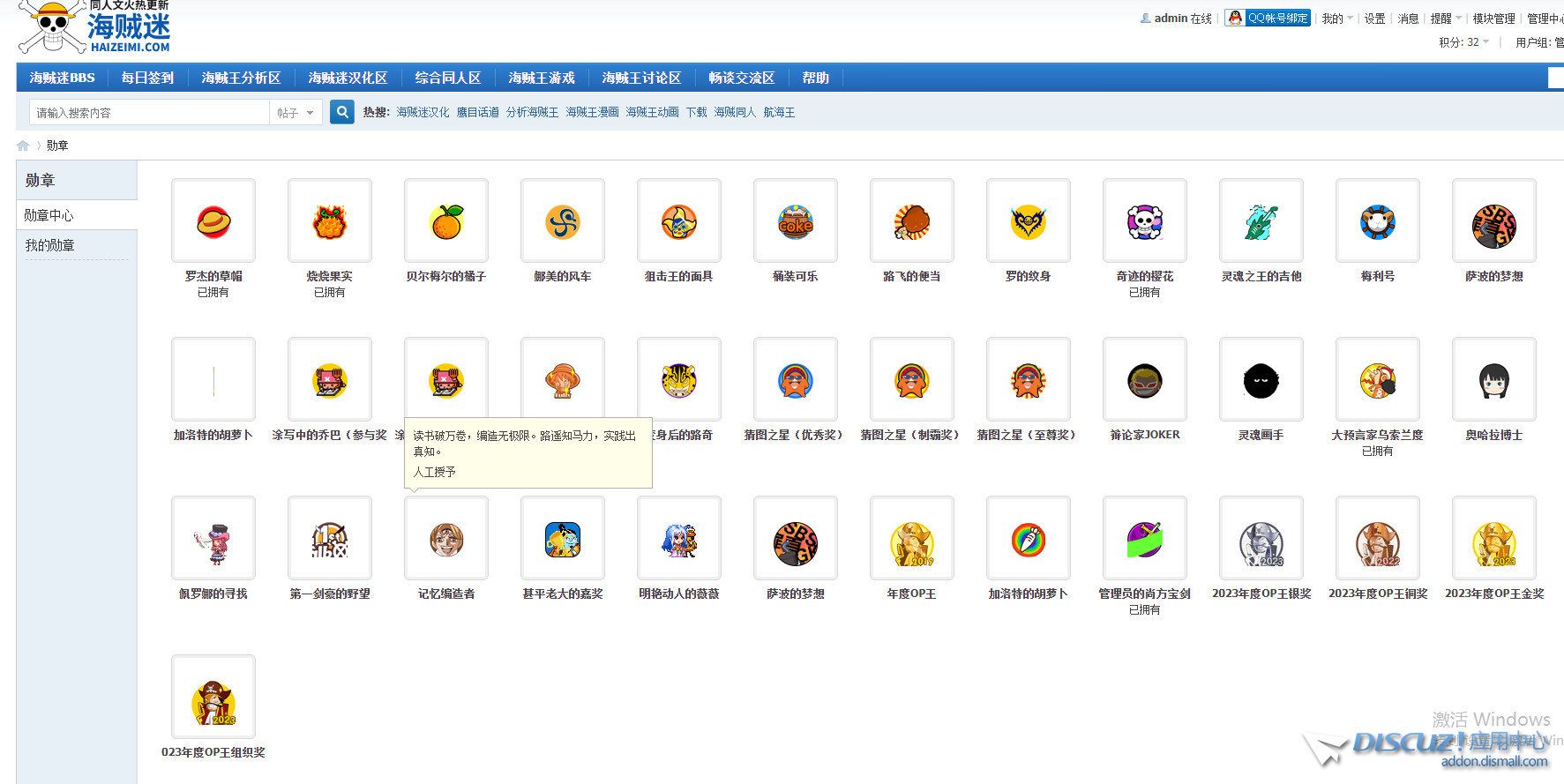Viewport: 1564px width, 784px height.
Task: Click the 大预言家乌索兰度 medal icon
Action: click(1378, 380)
